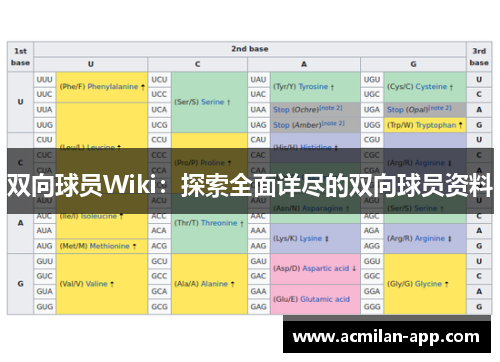The image size is (500, 362).
Task: Select the UAG codon cell
Action: click(259, 125)
